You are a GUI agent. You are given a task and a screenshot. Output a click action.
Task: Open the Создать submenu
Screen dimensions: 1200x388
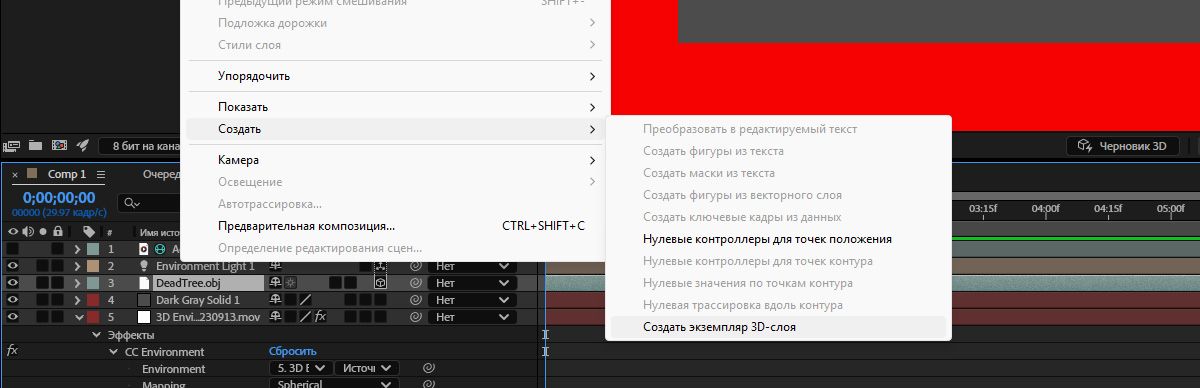396,129
